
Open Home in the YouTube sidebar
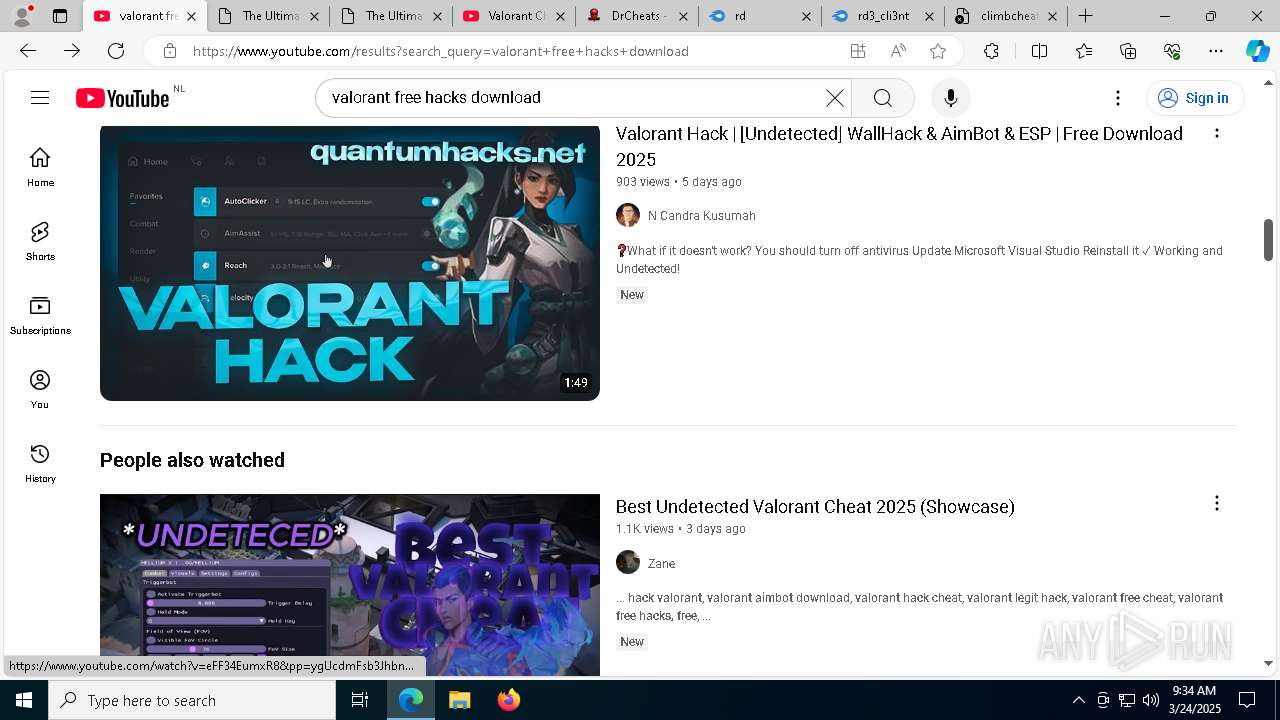tap(40, 167)
